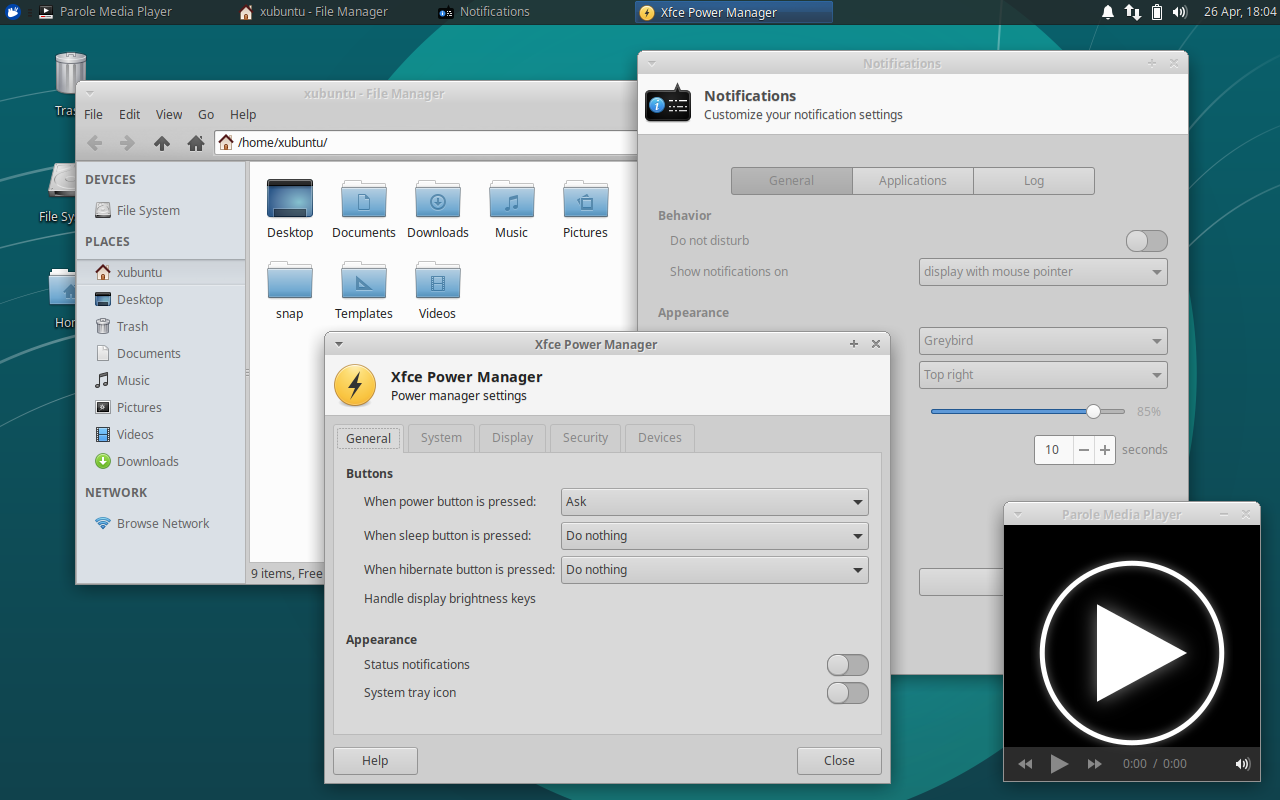The image size is (1280, 800).
Task: Open the Applications tab in Notifications
Action: [x=912, y=180]
